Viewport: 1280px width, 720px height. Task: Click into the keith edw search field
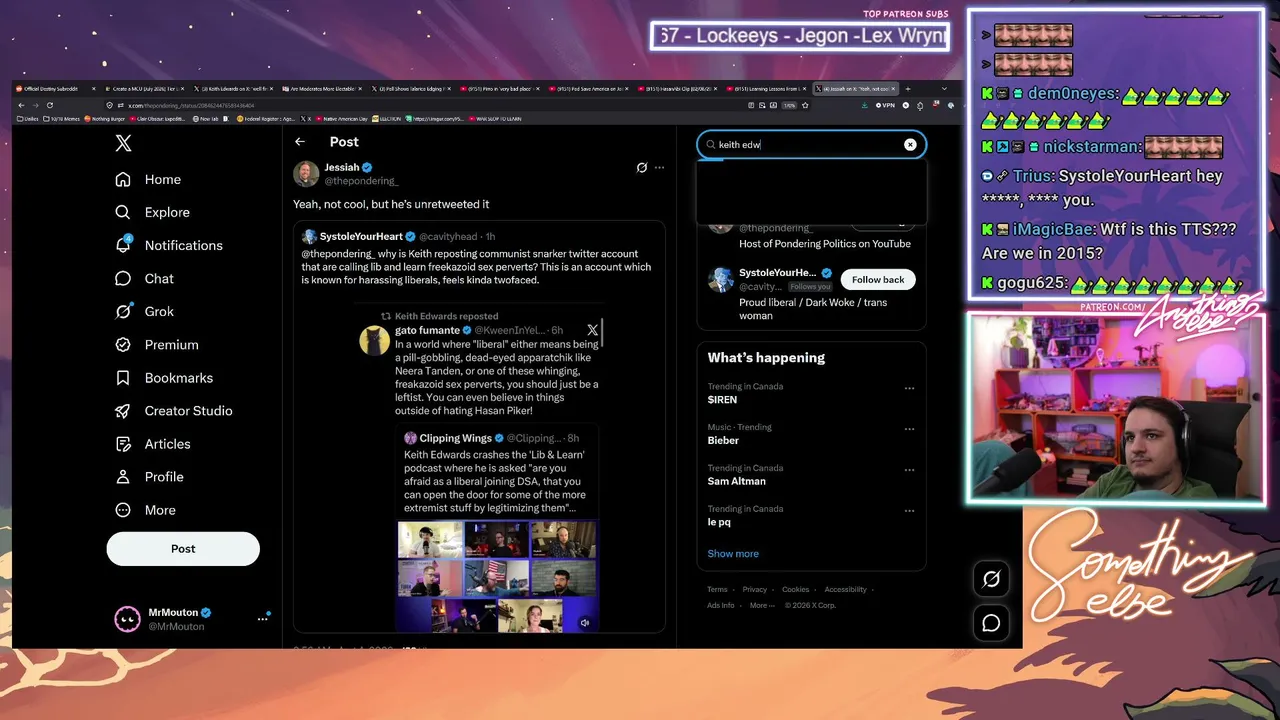811,145
